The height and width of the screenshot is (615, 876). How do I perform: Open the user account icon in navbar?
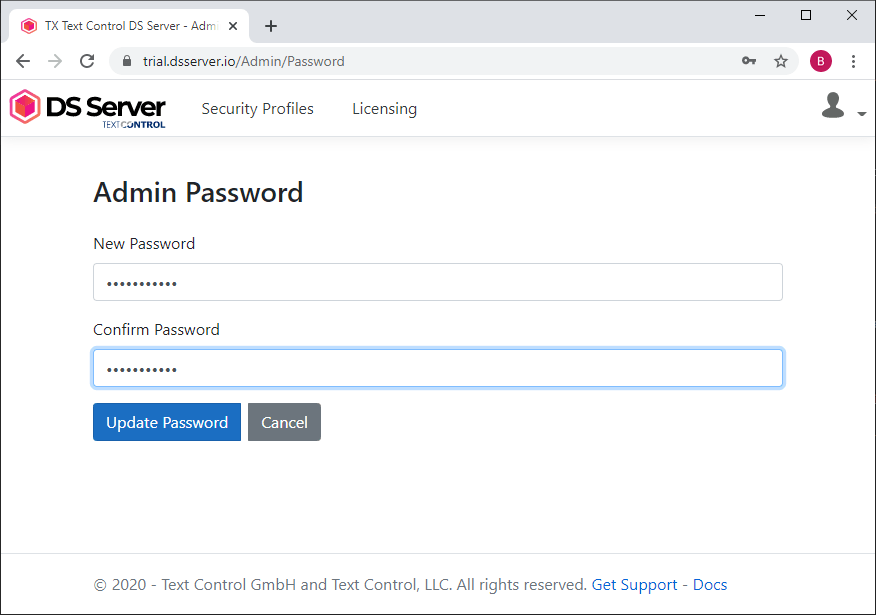833,105
